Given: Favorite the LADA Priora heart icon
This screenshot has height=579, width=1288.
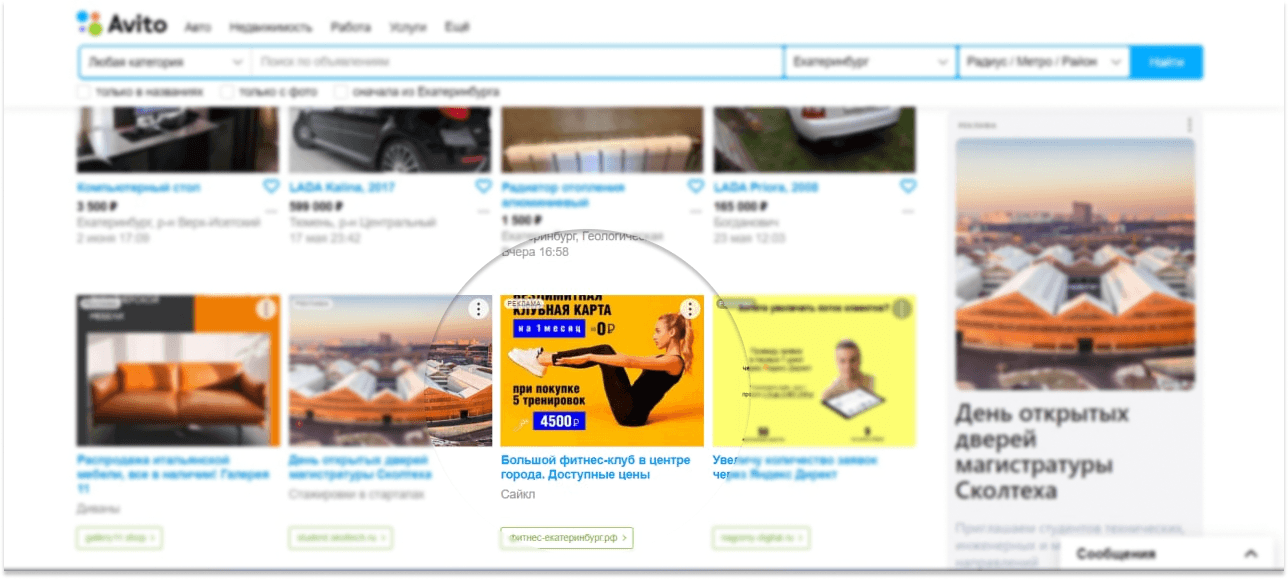Looking at the screenshot, I should [x=908, y=187].
